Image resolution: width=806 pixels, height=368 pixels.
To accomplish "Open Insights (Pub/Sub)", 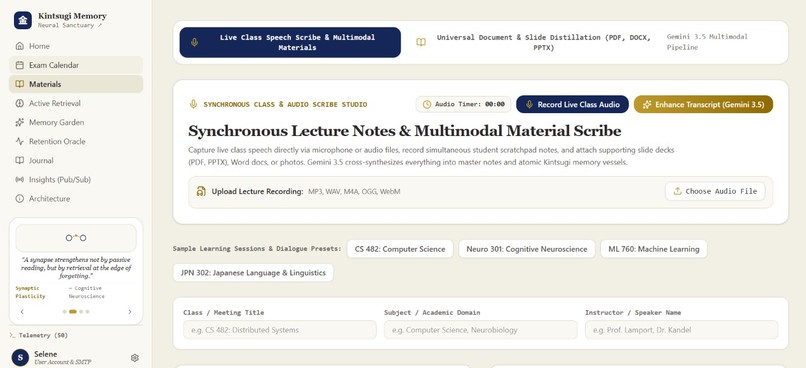I will pos(76,179).
